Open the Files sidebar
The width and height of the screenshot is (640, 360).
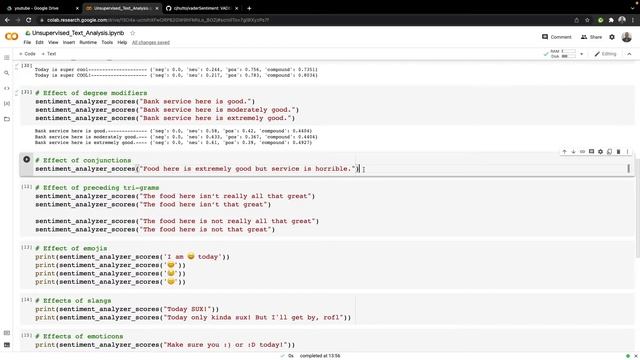point(7,119)
